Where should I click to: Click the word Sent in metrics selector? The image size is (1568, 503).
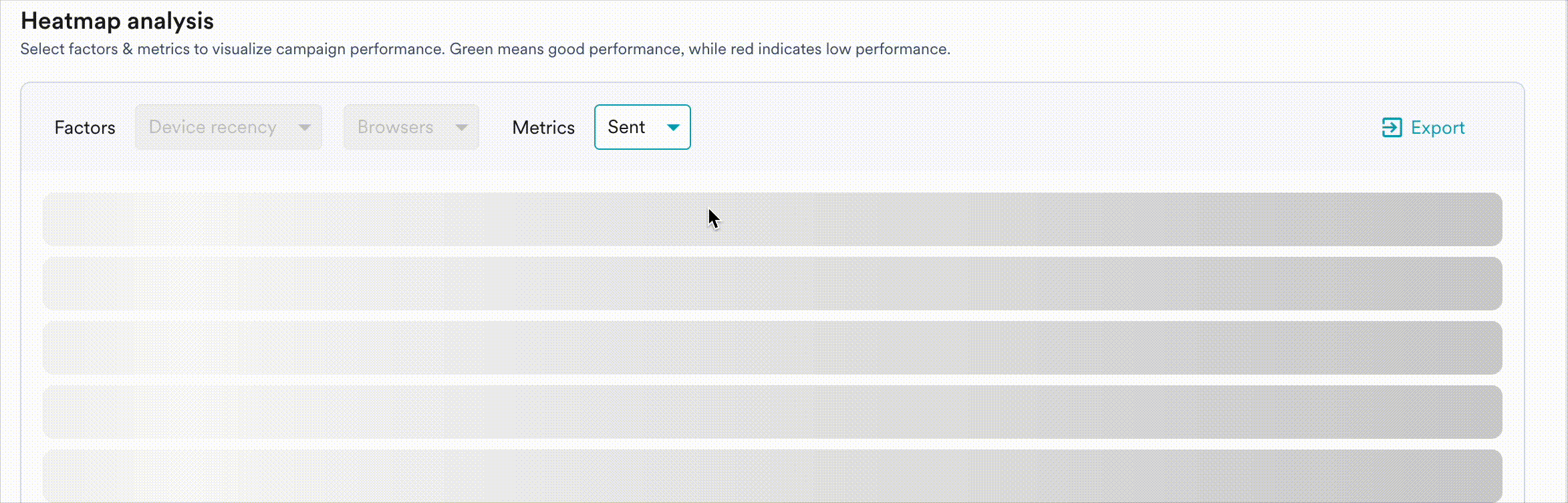tap(626, 127)
